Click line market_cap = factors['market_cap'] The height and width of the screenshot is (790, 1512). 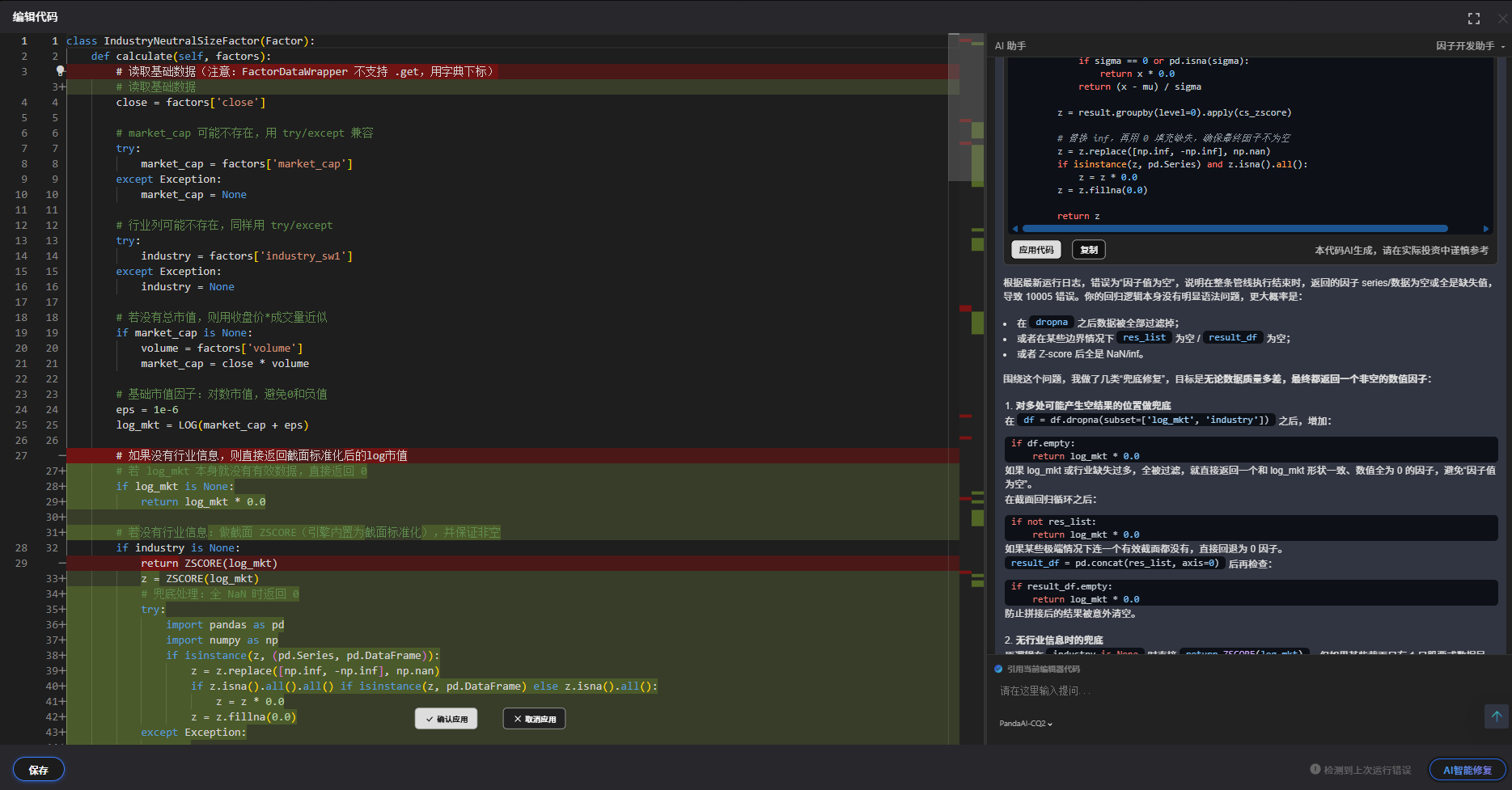tap(247, 163)
